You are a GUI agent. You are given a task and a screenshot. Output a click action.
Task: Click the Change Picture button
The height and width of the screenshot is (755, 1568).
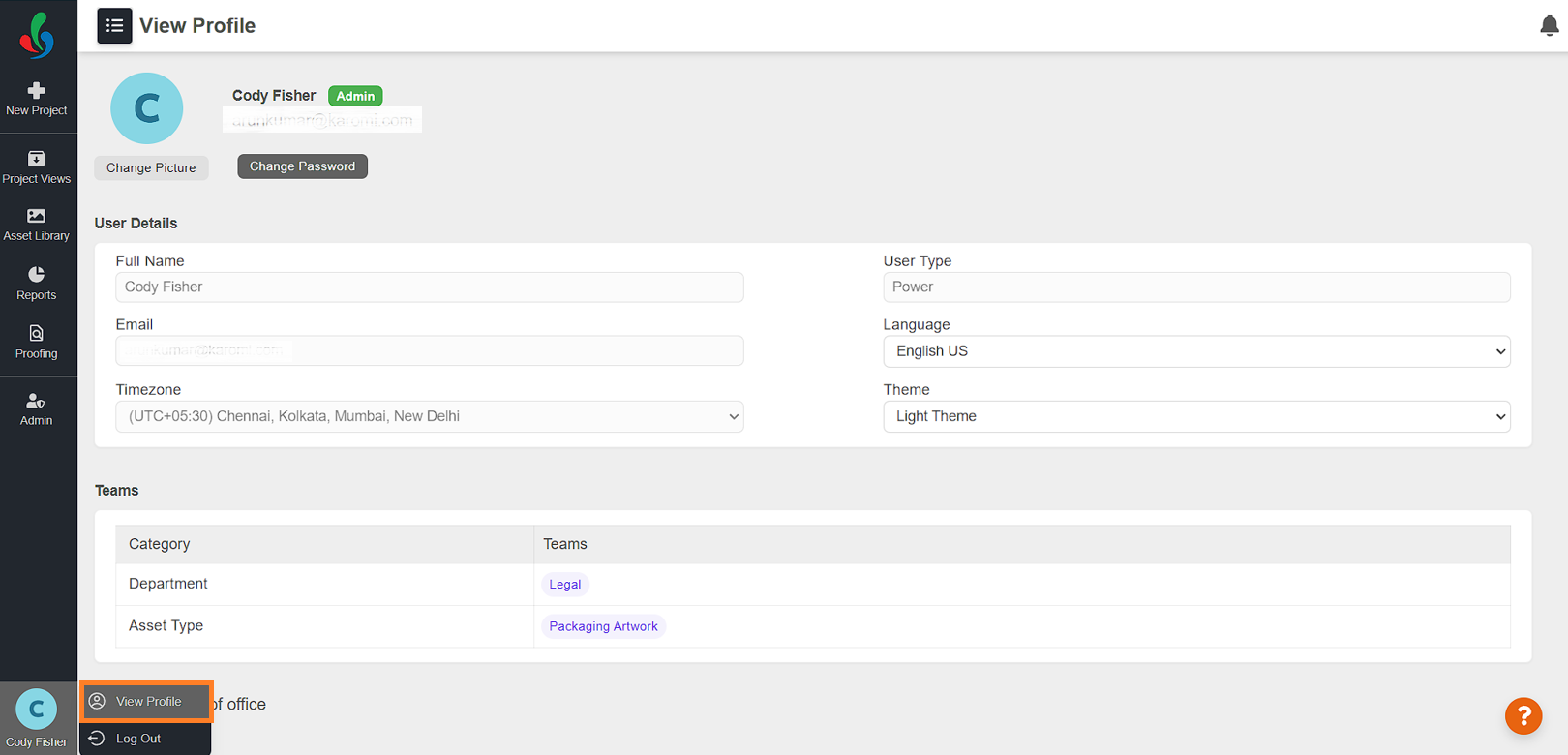coord(151,167)
